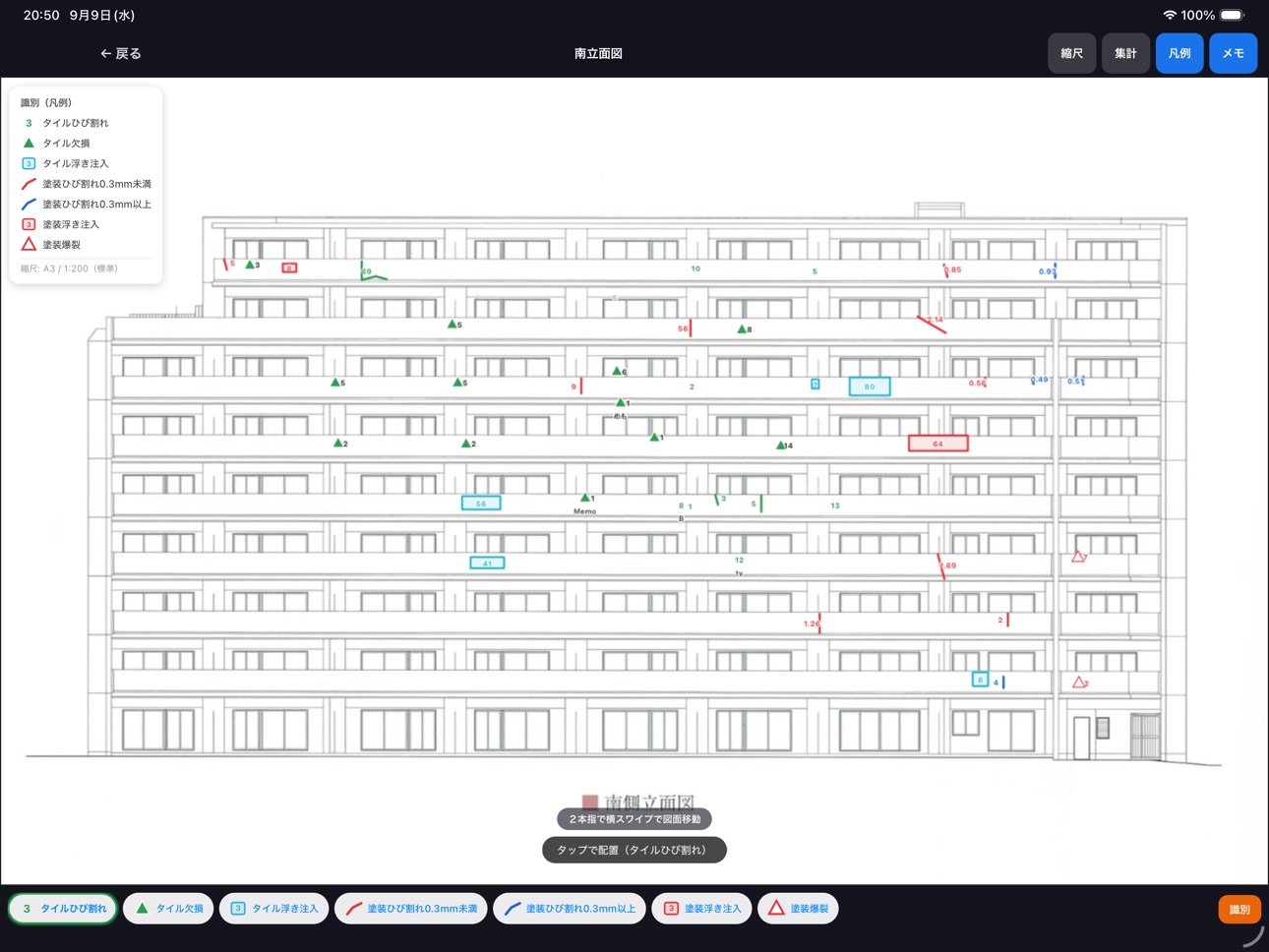The image size is (1269, 952).
Task: Select the タイル欠損 triangle marker type
Action: (168, 909)
